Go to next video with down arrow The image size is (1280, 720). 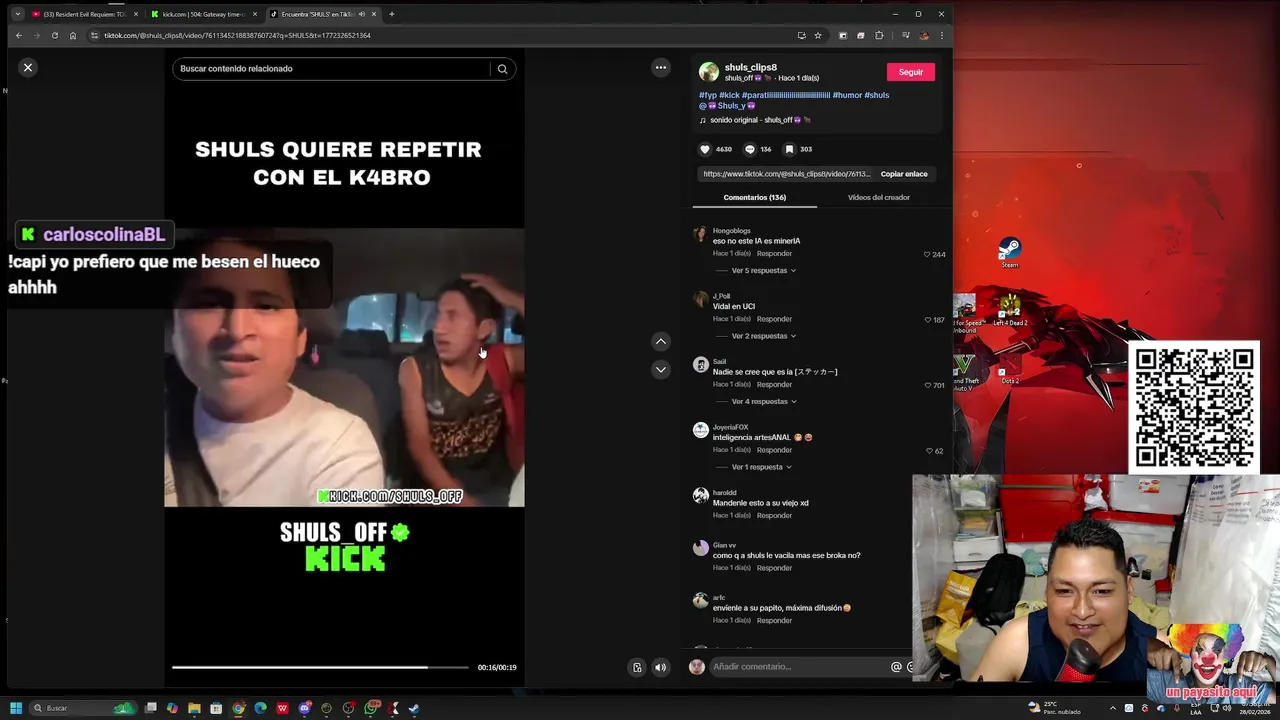(660, 369)
